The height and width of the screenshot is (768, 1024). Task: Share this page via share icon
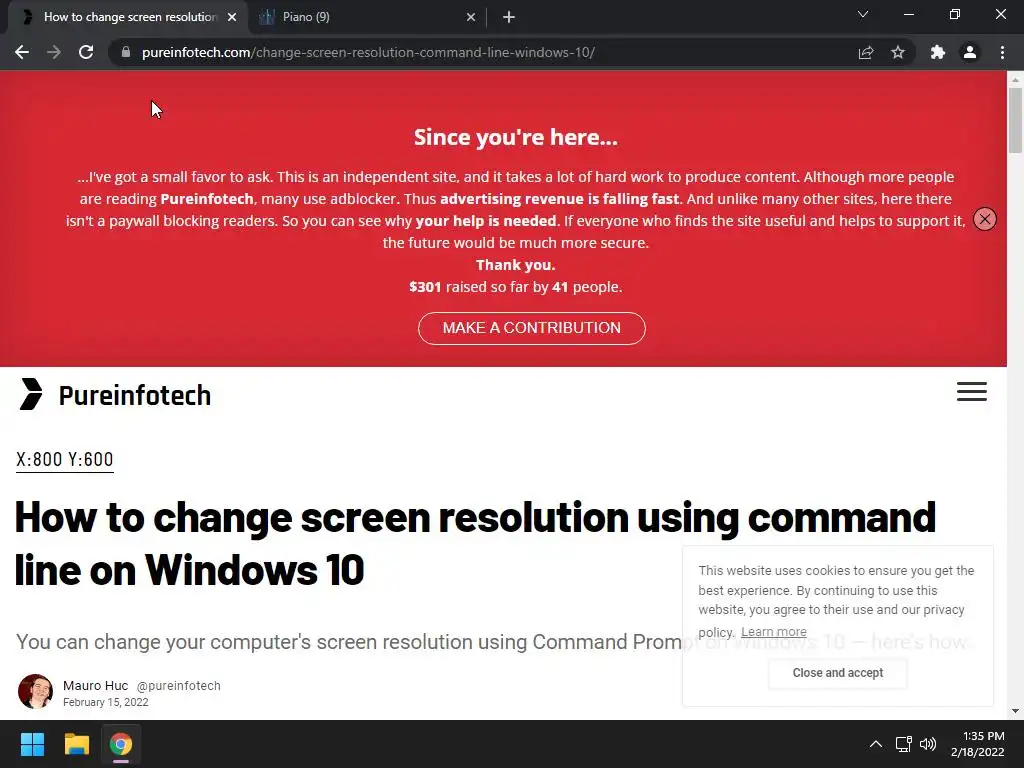pos(866,52)
